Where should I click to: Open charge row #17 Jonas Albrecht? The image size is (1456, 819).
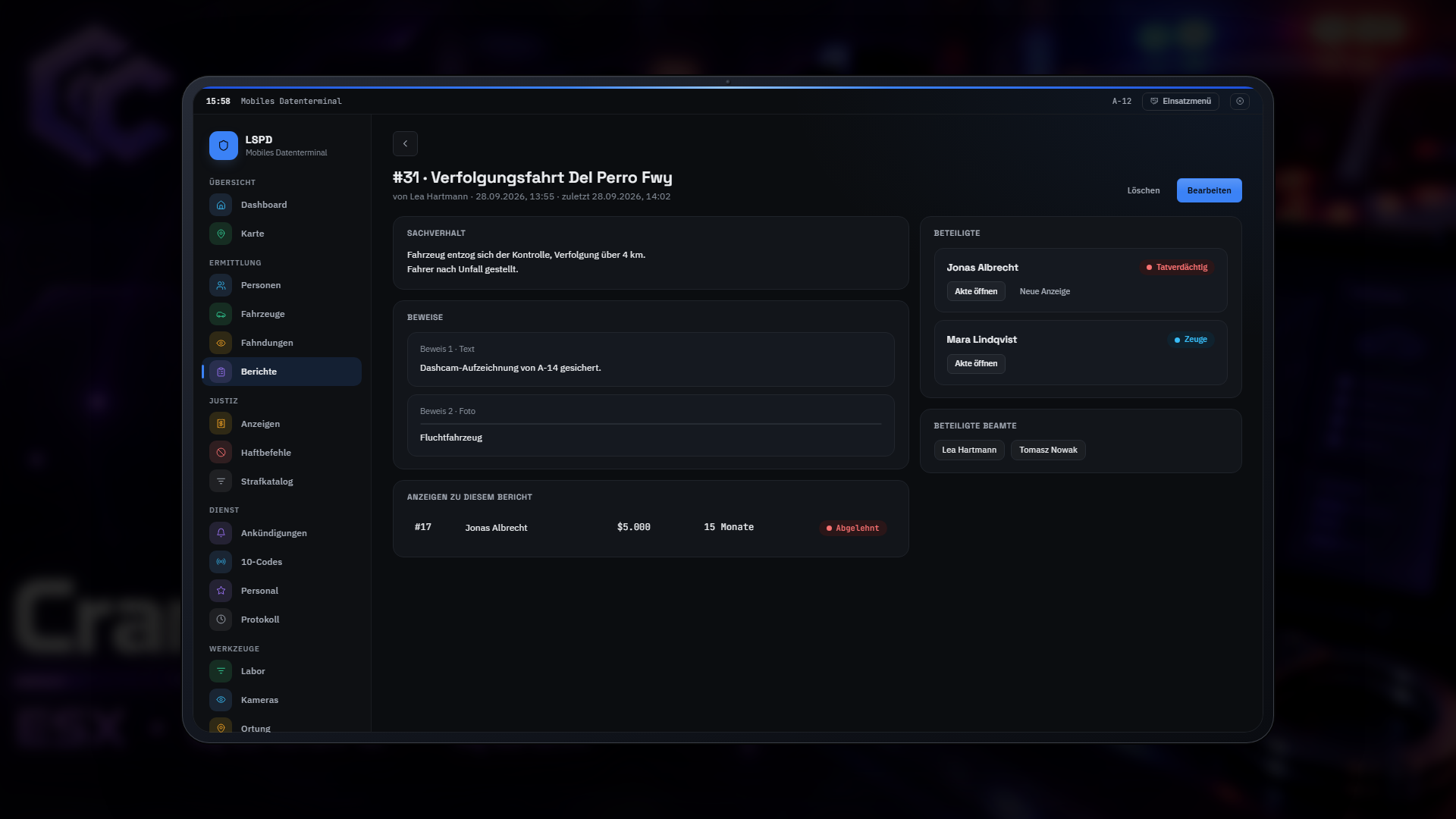pyautogui.click(x=651, y=528)
